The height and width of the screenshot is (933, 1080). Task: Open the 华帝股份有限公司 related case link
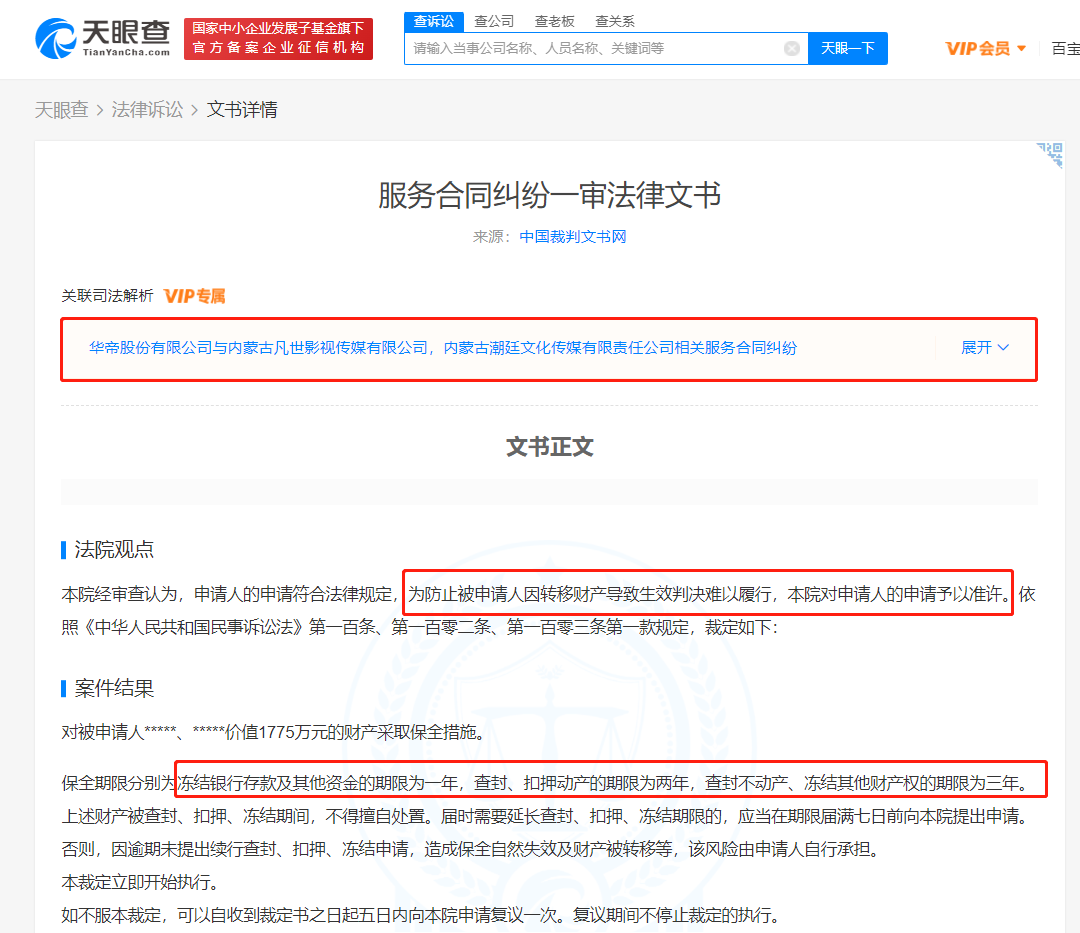[443, 348]
